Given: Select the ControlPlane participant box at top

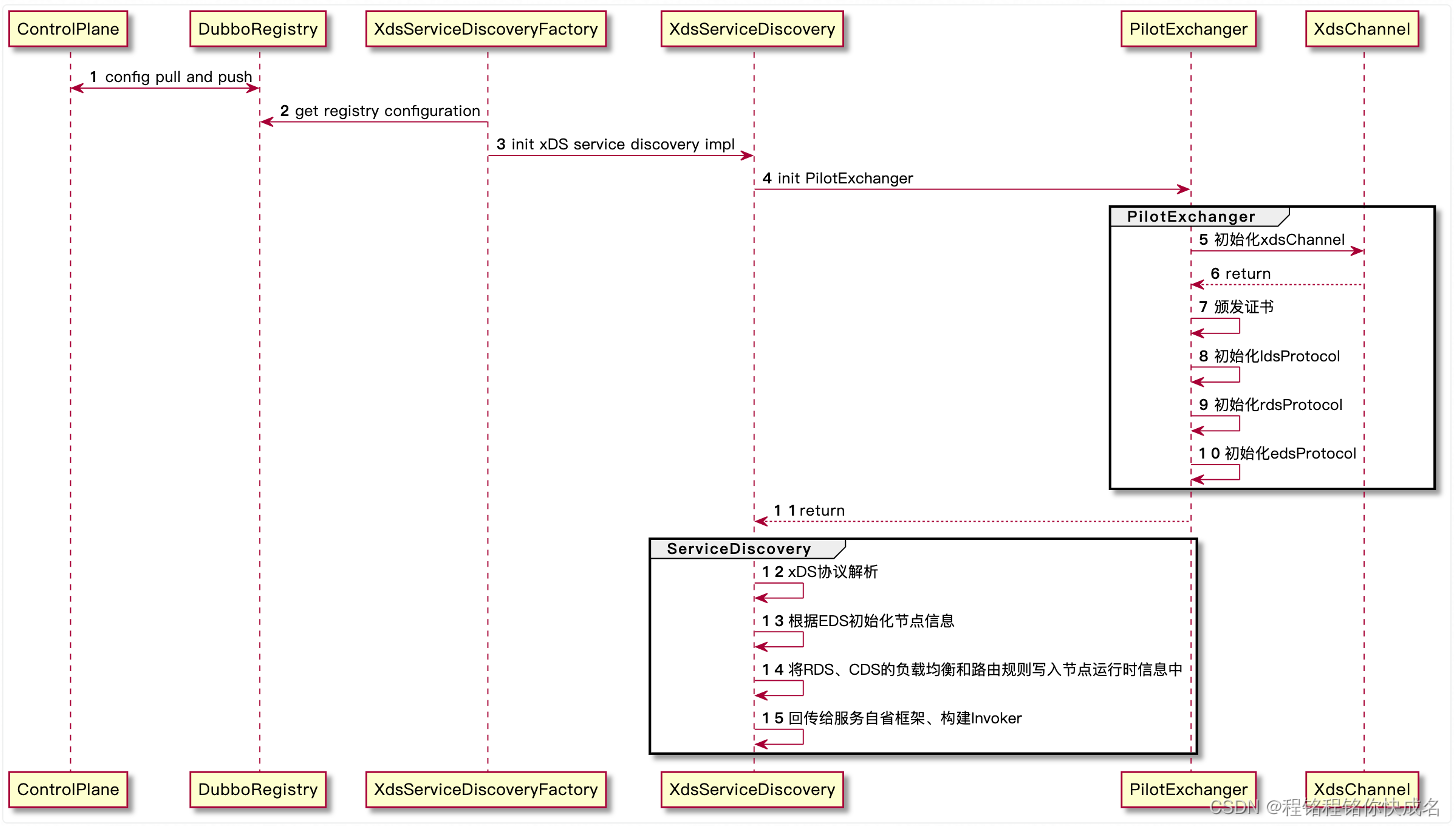Looking at the screenshot, I should tap(67, 29).
